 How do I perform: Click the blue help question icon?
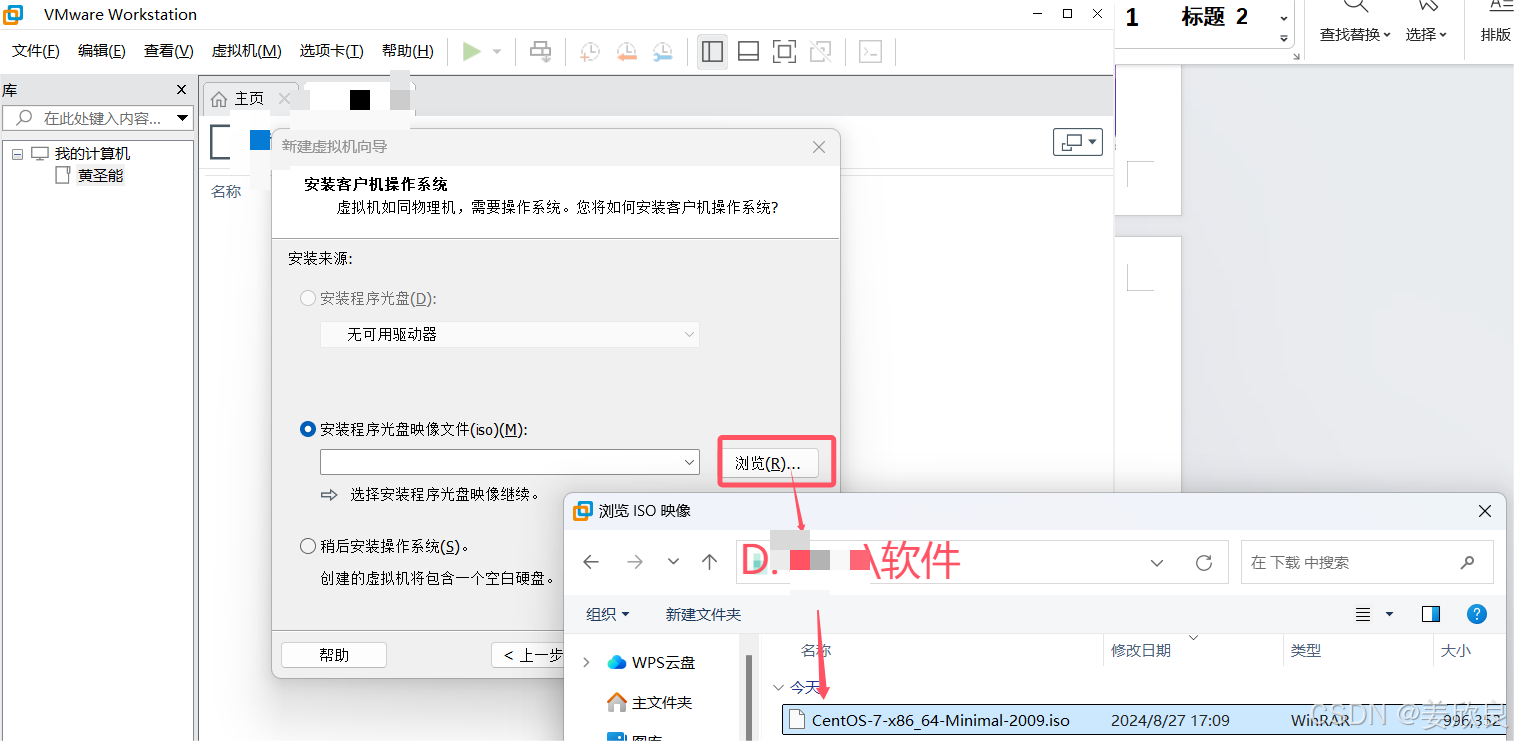[x=1477, y=614]
